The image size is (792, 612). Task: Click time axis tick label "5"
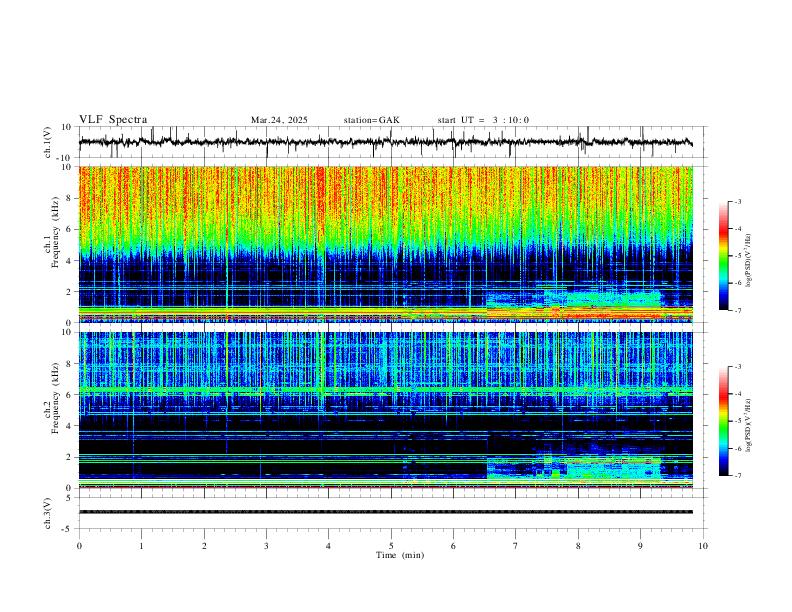pyautogui.click(x=391, y=546)
